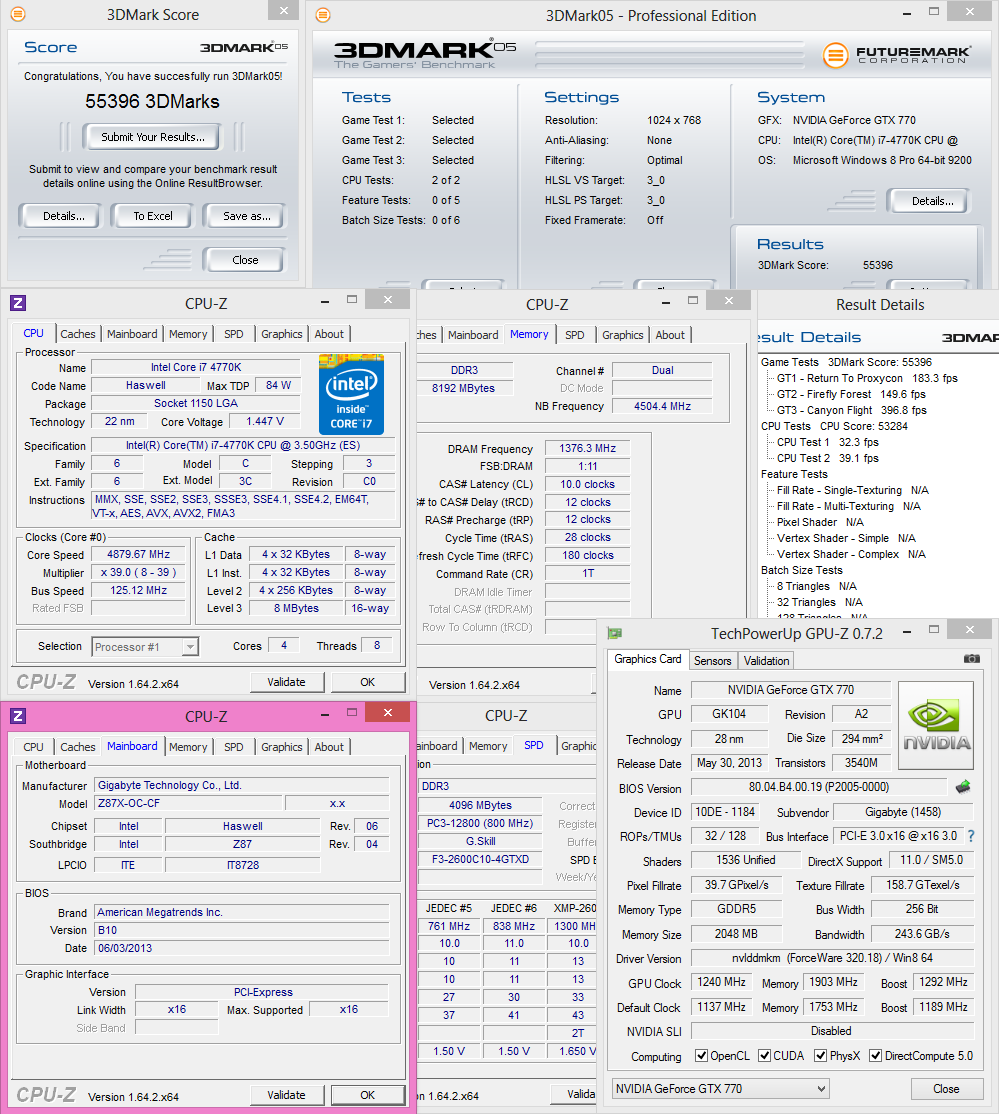Select SPD tab in the pink CPU-Z window
The height and width of the screenshot is (1114, 999).
click(x=233, y=747)
